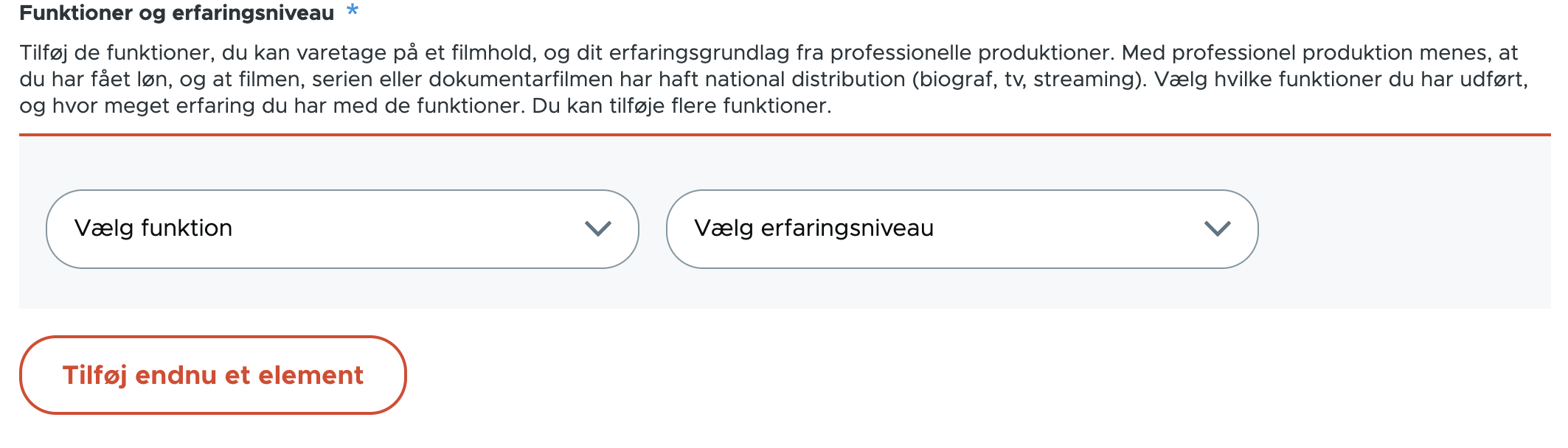Click the chevron arrow in Vælg funktion
1568x448 pixels.
click(x=597, y=228)
